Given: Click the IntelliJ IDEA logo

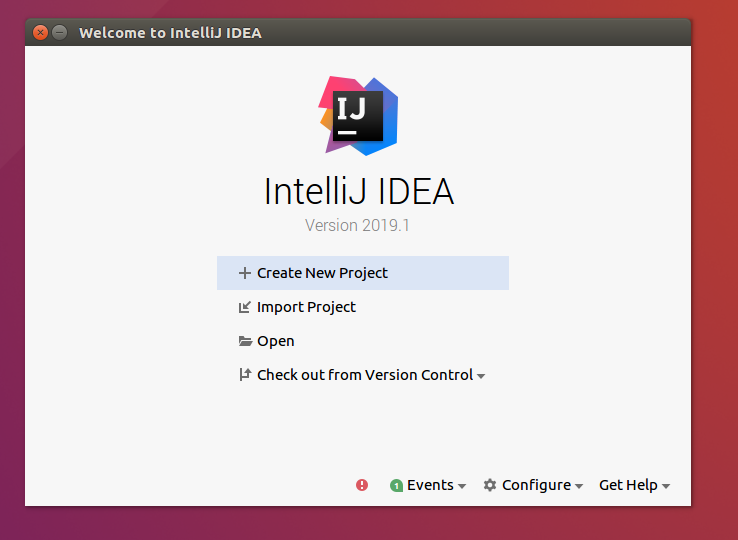Looking at the screenshot, I should point(358,116).
